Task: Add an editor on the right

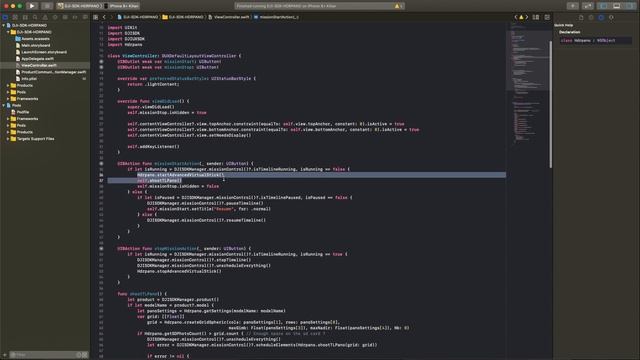Action: point(547,17)
